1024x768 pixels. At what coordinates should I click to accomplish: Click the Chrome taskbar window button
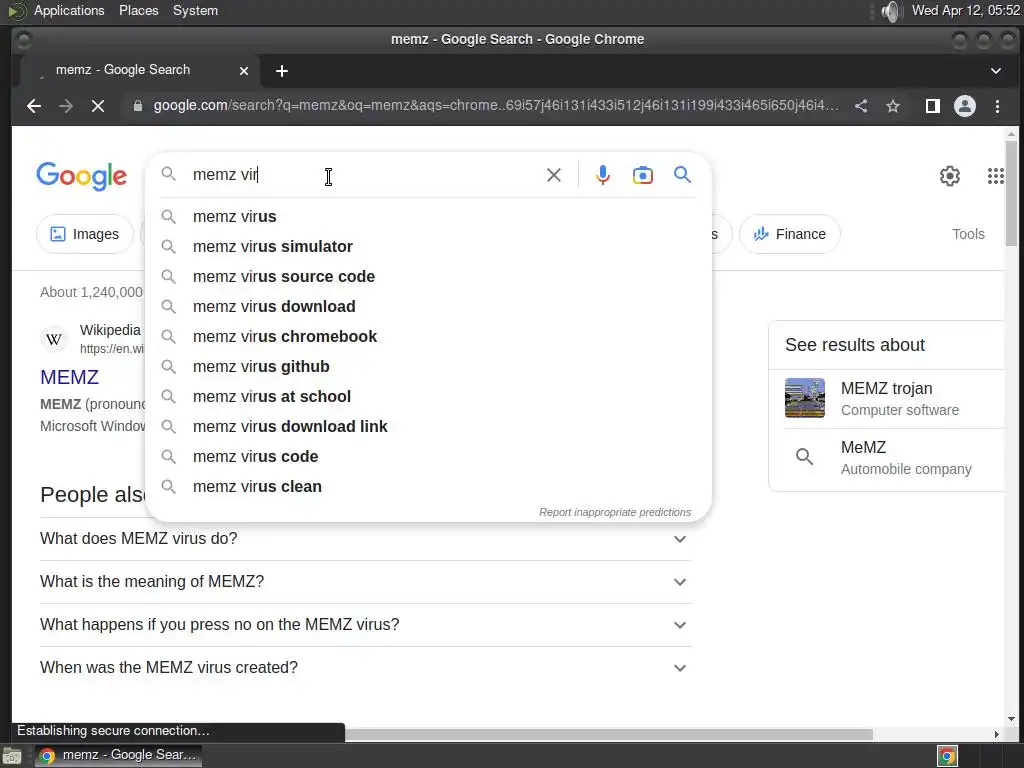[118, 756]
